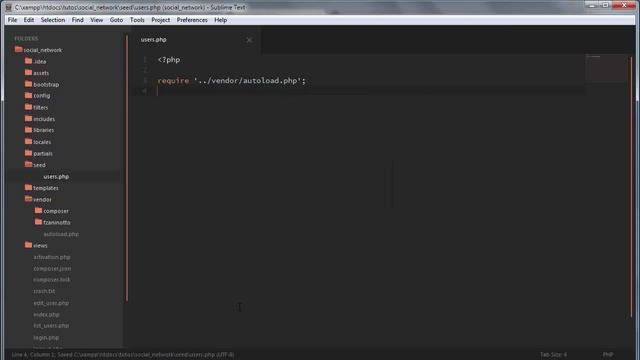This screenshot has height=360, width=640.
Task: Open the Selection menu
Action: click(x=53, y=20)
